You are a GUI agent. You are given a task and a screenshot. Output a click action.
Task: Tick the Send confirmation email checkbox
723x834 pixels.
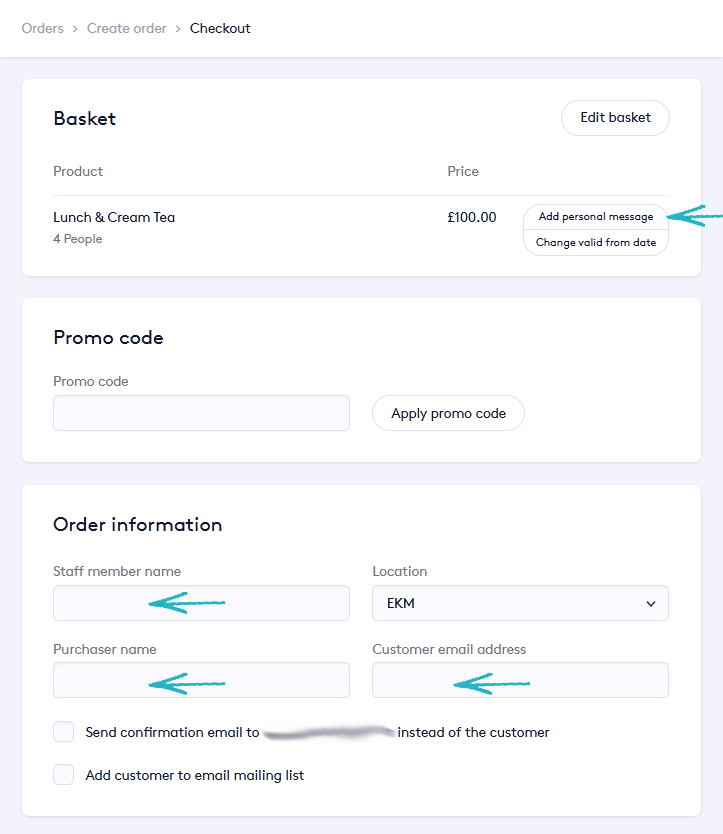(64, 732)
